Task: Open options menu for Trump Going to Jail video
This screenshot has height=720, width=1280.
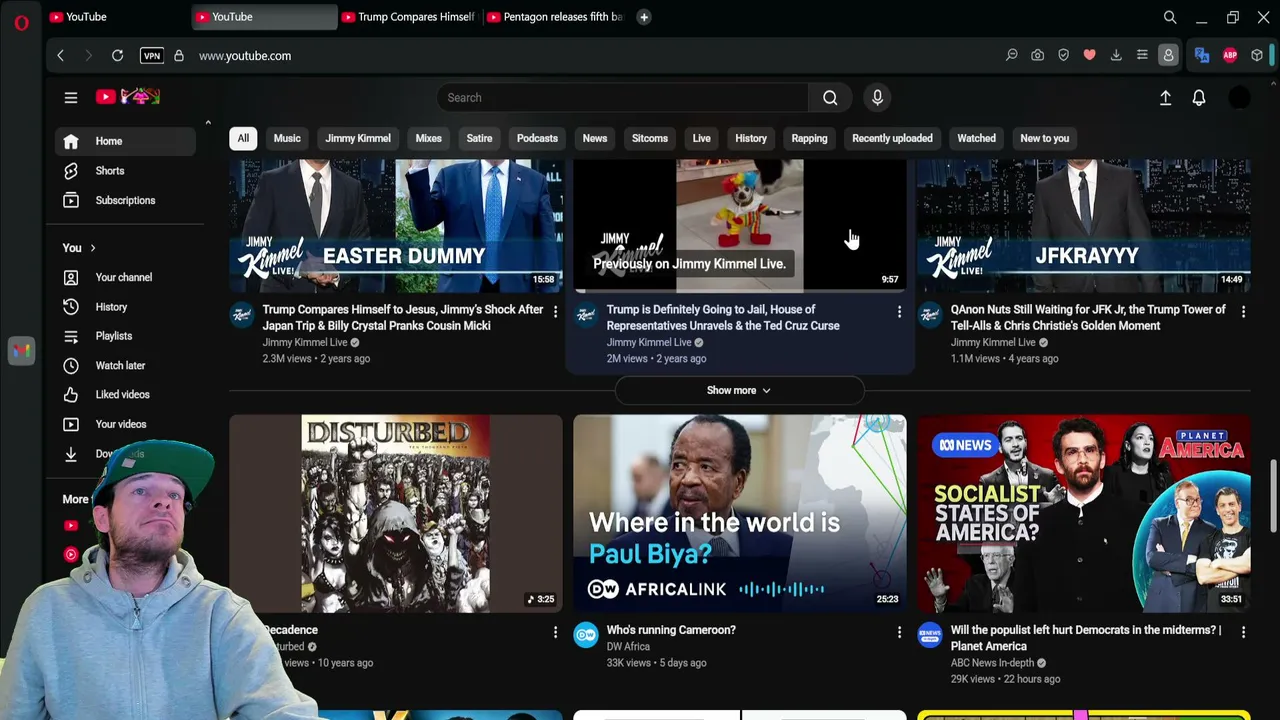Action: 899,312
